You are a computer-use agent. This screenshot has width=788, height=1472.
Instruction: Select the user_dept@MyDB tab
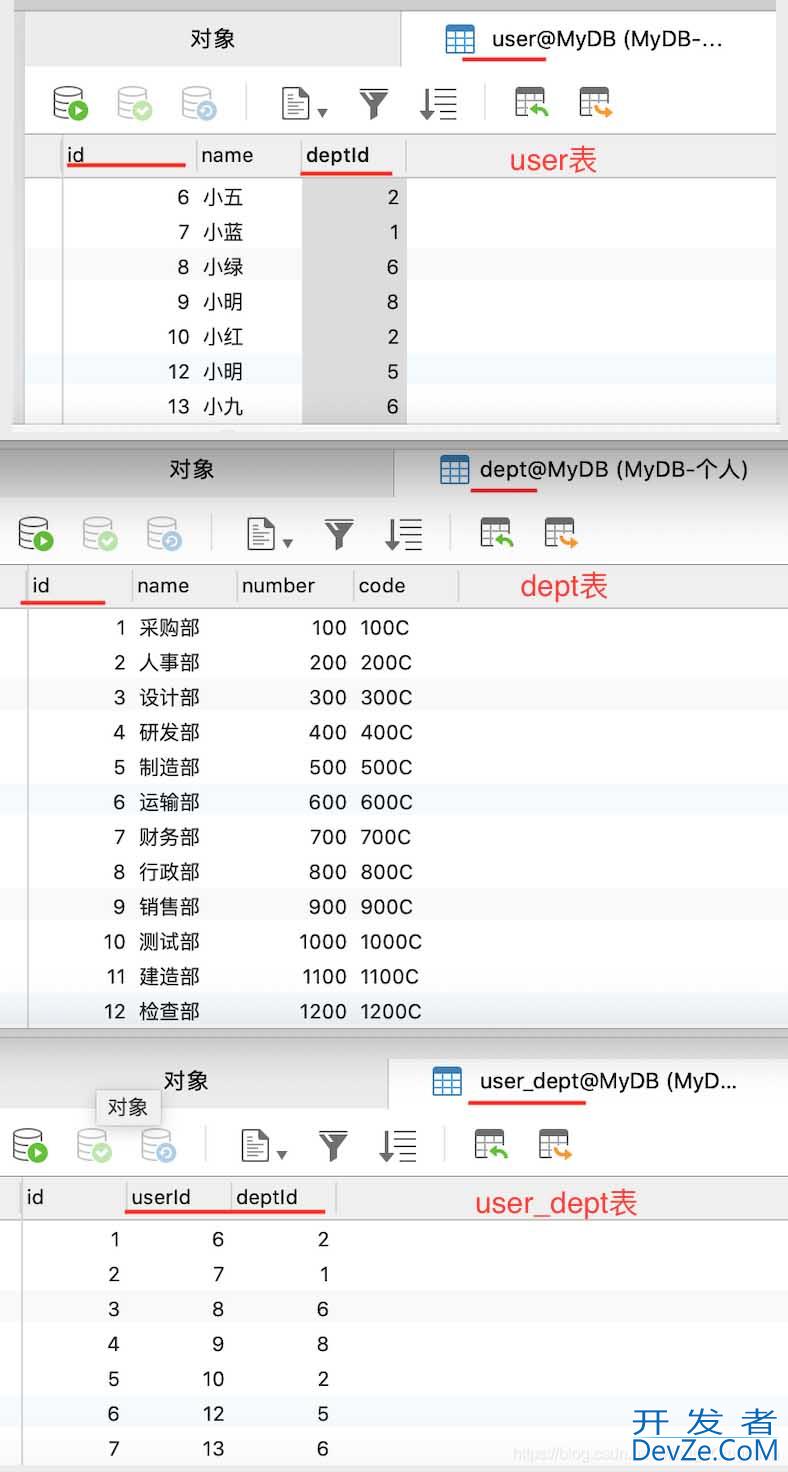[588, 1081]
